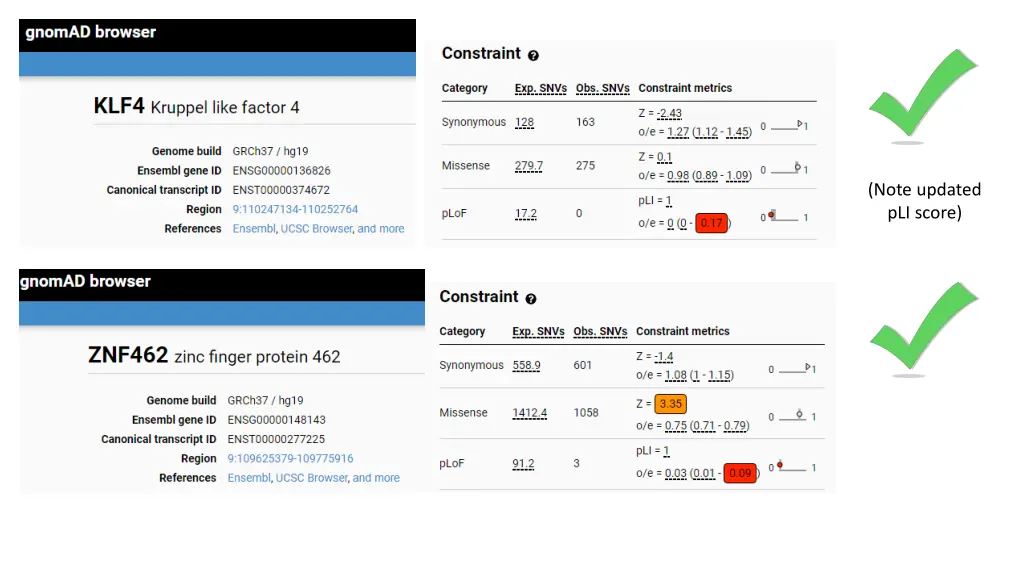Screen dimensions: 1024x576
Task: Click the red 0.17 pLoF upper bound badge
Action: (711, 223)
